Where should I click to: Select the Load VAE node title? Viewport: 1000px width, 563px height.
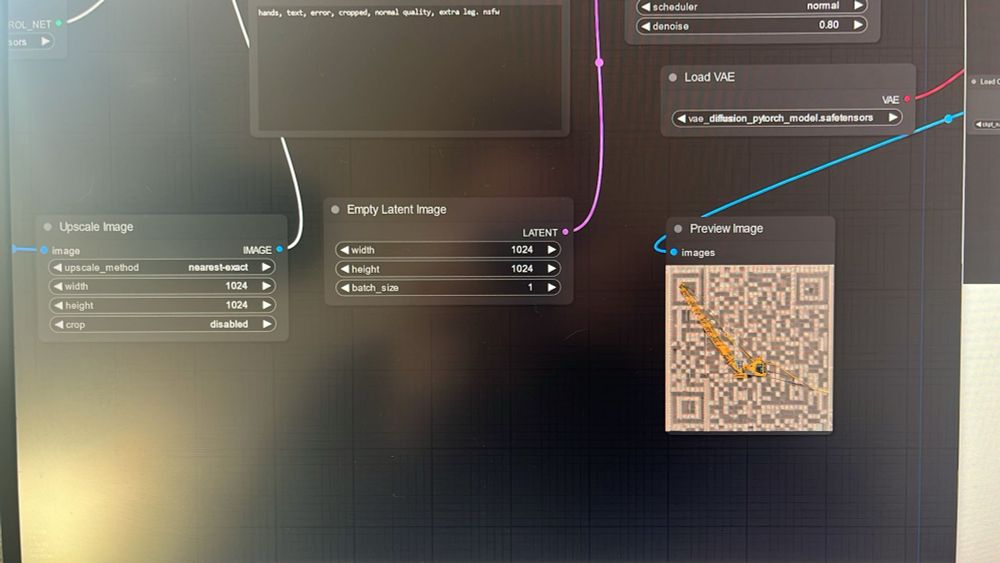[709, 77]
